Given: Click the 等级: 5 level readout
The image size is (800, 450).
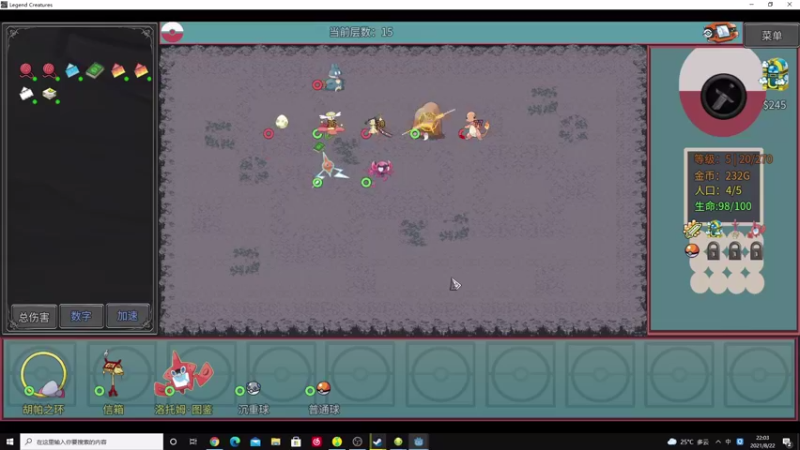Looking at the screenshot, I should 732,159.
